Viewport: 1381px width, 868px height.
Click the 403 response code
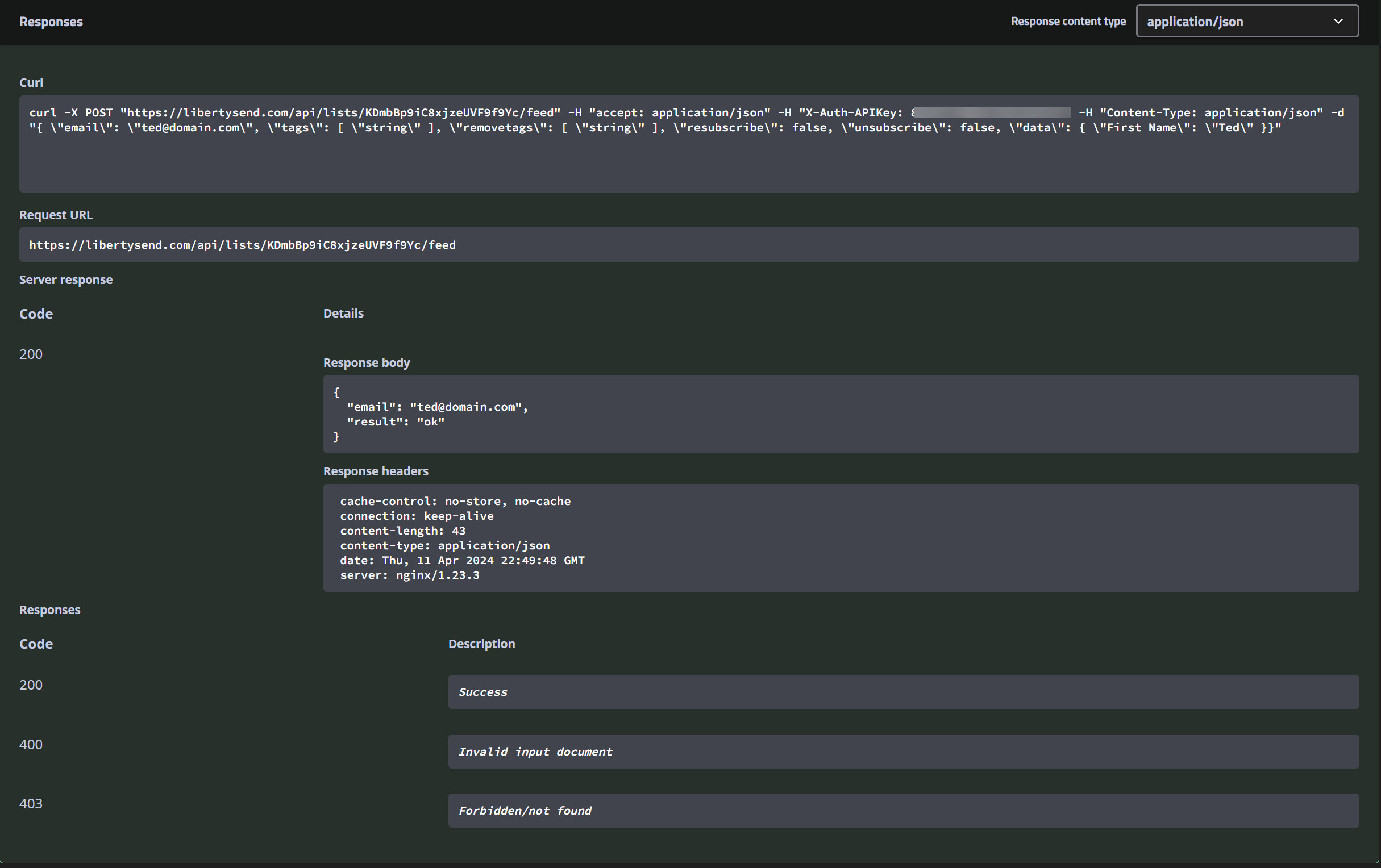(31, 804)
